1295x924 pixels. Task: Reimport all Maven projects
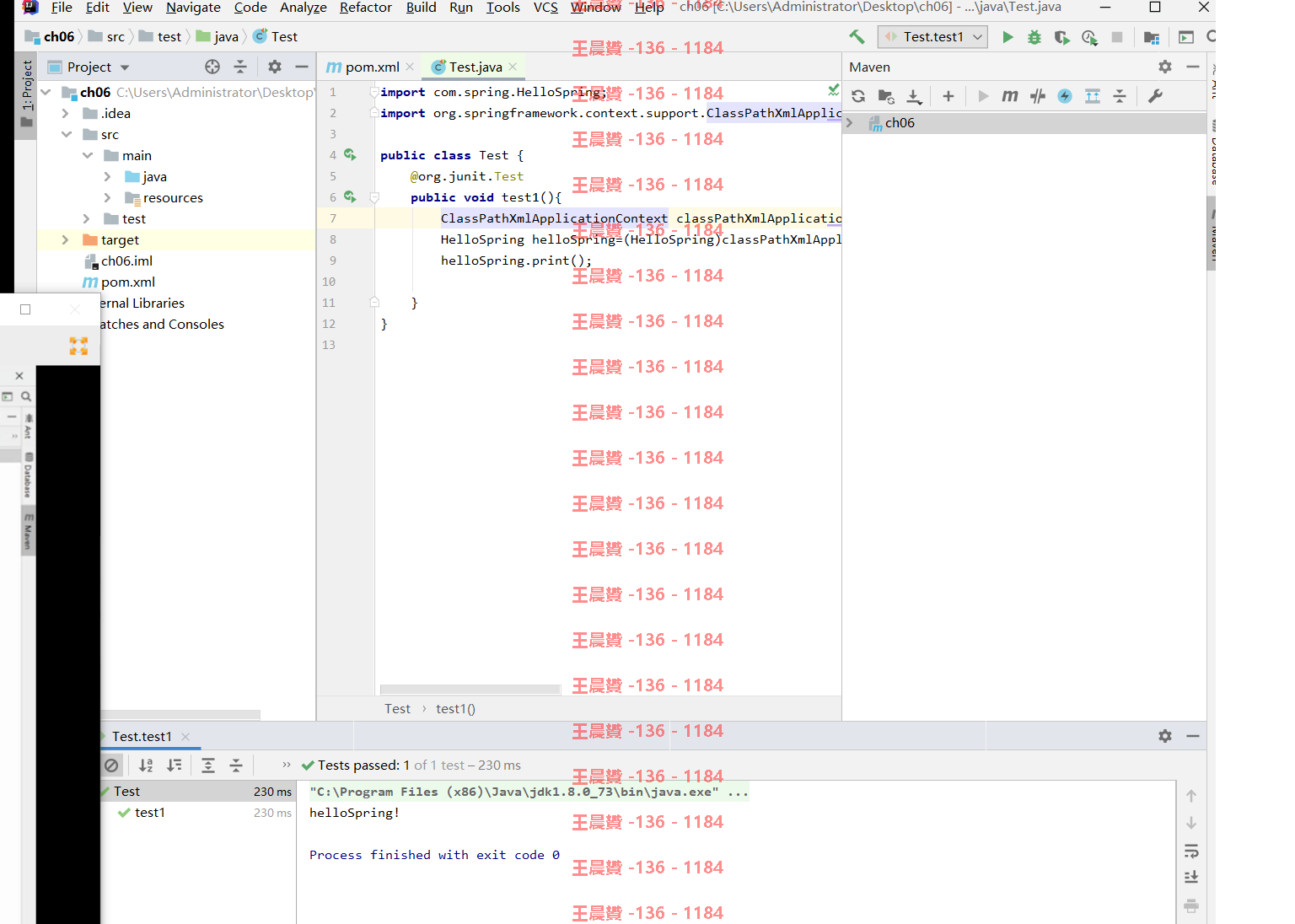pyautogui.click(x=858, y=96)
